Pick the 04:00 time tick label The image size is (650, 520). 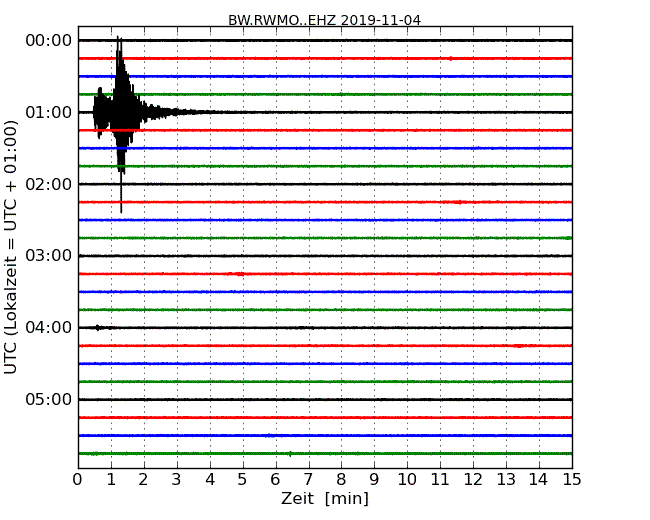click(49, 328)
